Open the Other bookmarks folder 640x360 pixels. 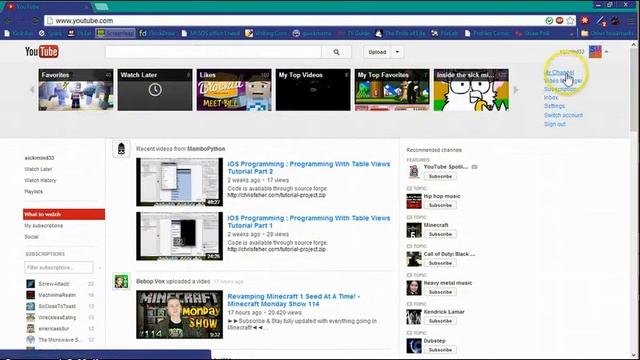coord(607,33)
